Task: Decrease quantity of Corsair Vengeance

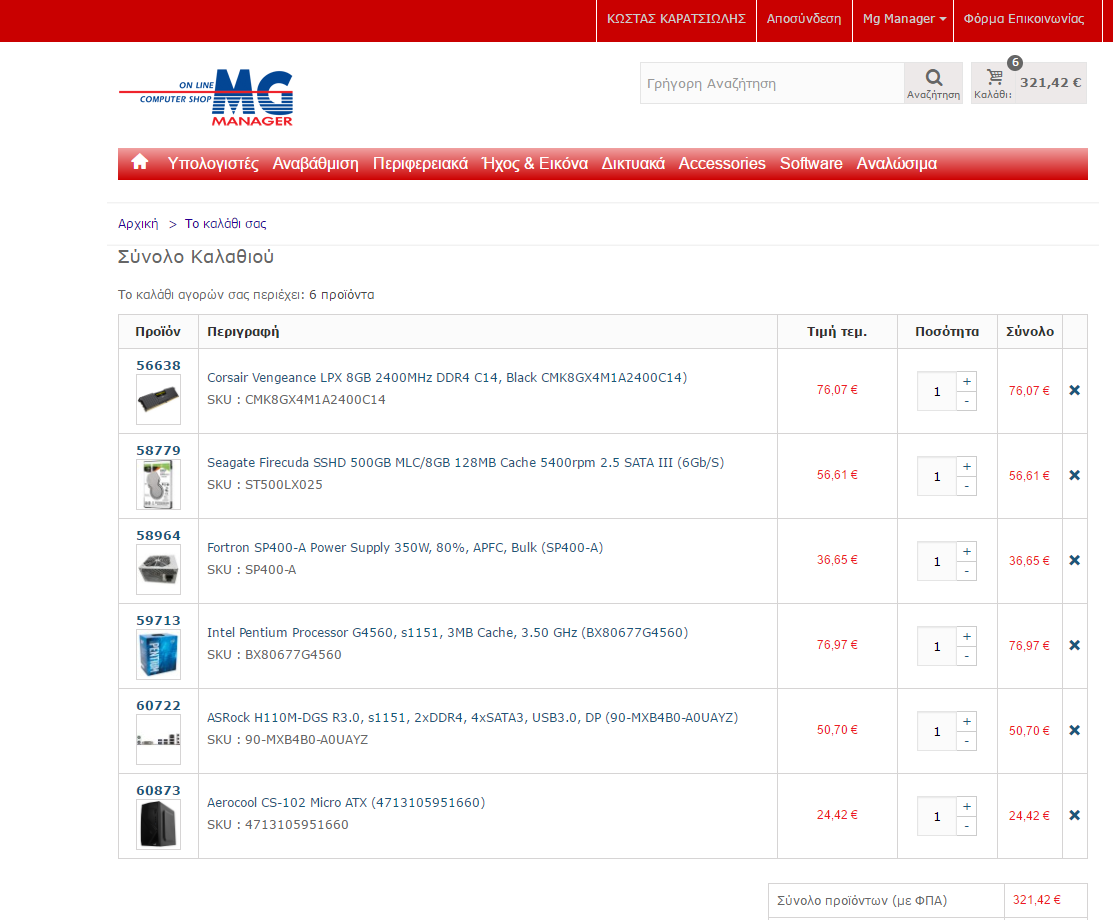Action: (x=966, y=401)
